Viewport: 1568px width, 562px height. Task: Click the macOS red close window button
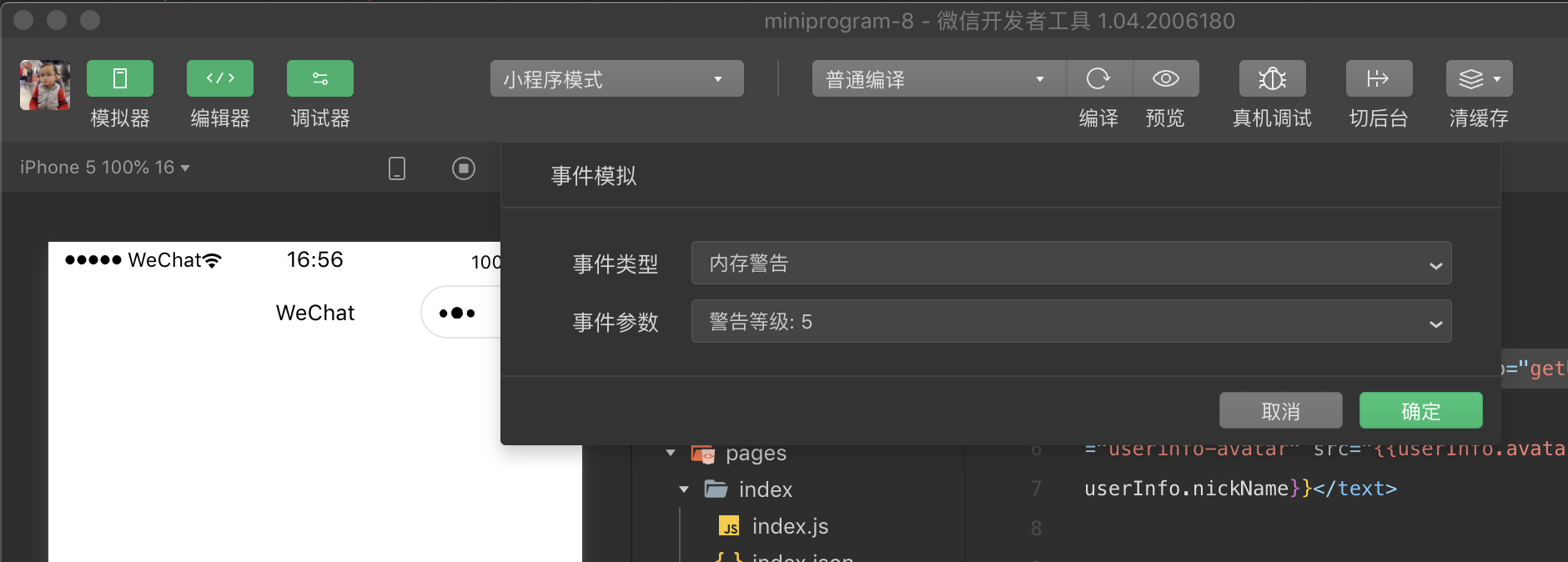tap(23, 20)
